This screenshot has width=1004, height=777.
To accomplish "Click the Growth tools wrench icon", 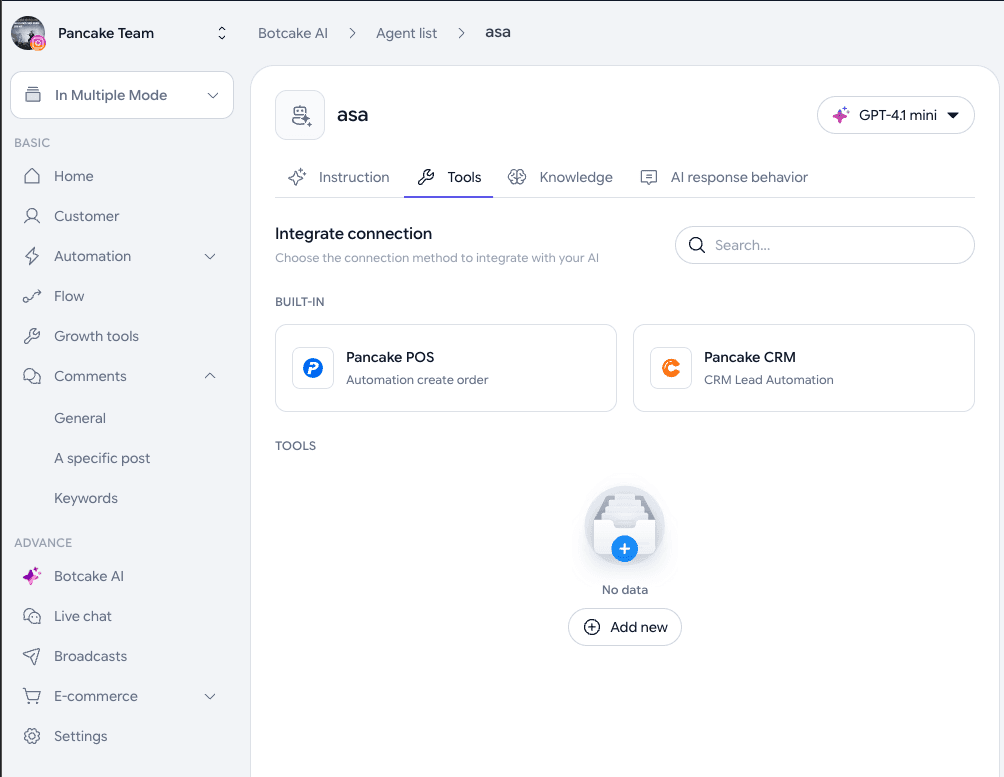I will [32, 336].
